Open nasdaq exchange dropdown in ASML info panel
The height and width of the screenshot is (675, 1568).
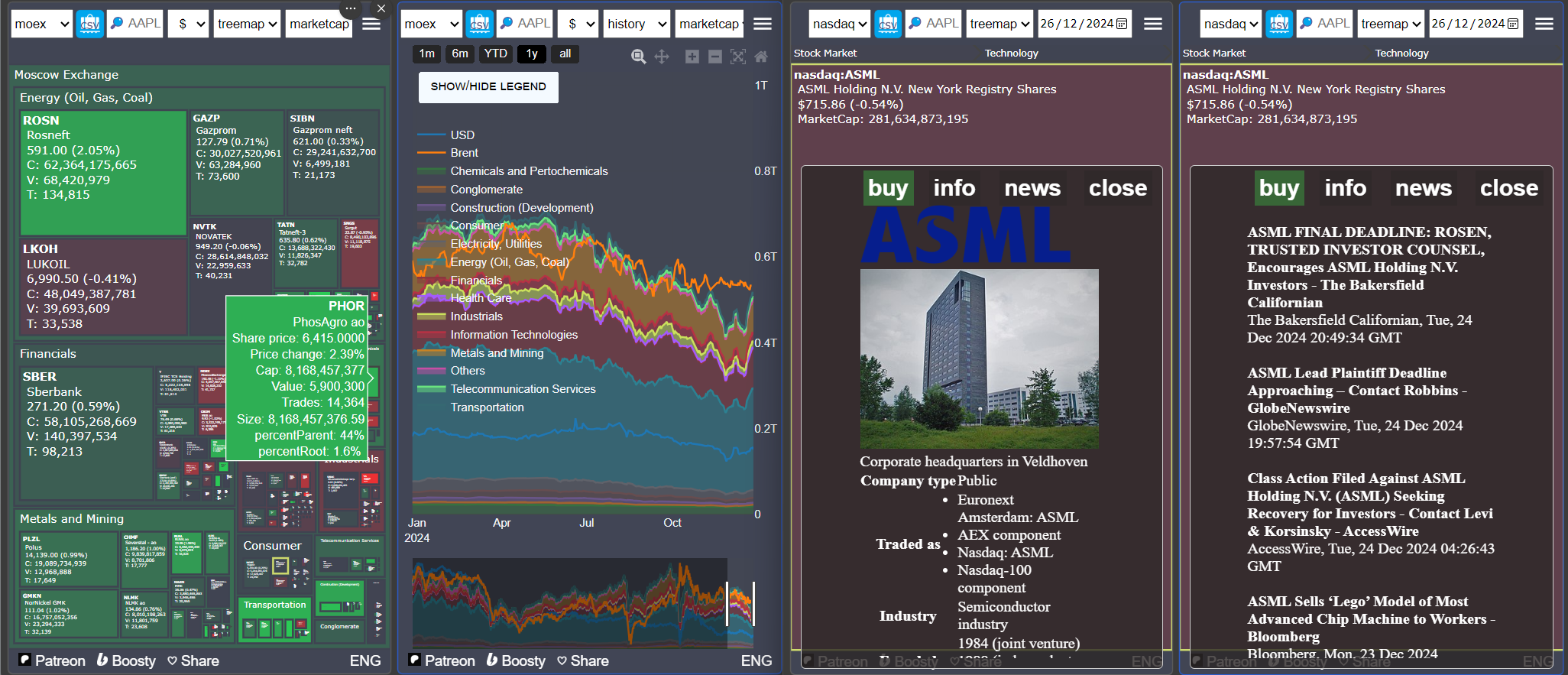pos(839,24)
